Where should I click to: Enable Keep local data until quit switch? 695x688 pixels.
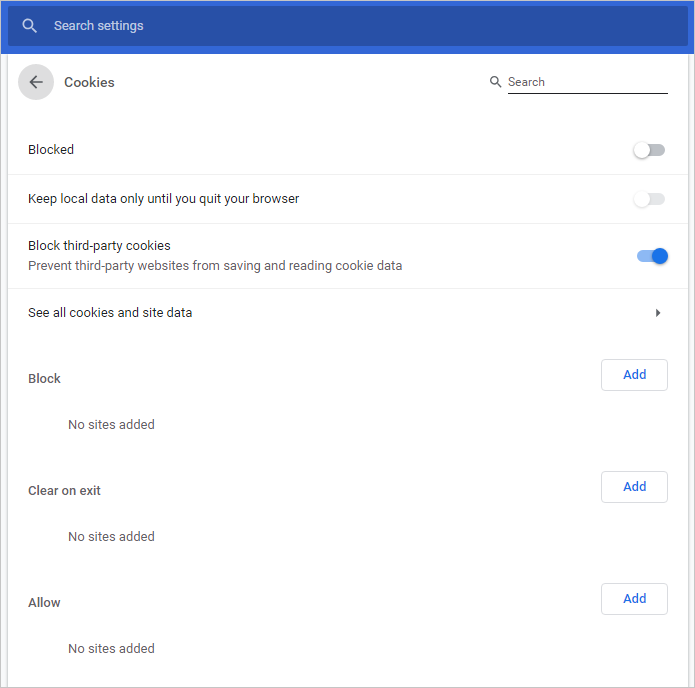coord(649,199)
